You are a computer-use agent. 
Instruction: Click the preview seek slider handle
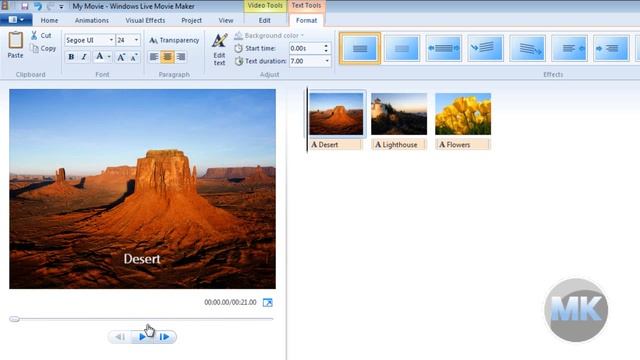click(x=14, y=319)
